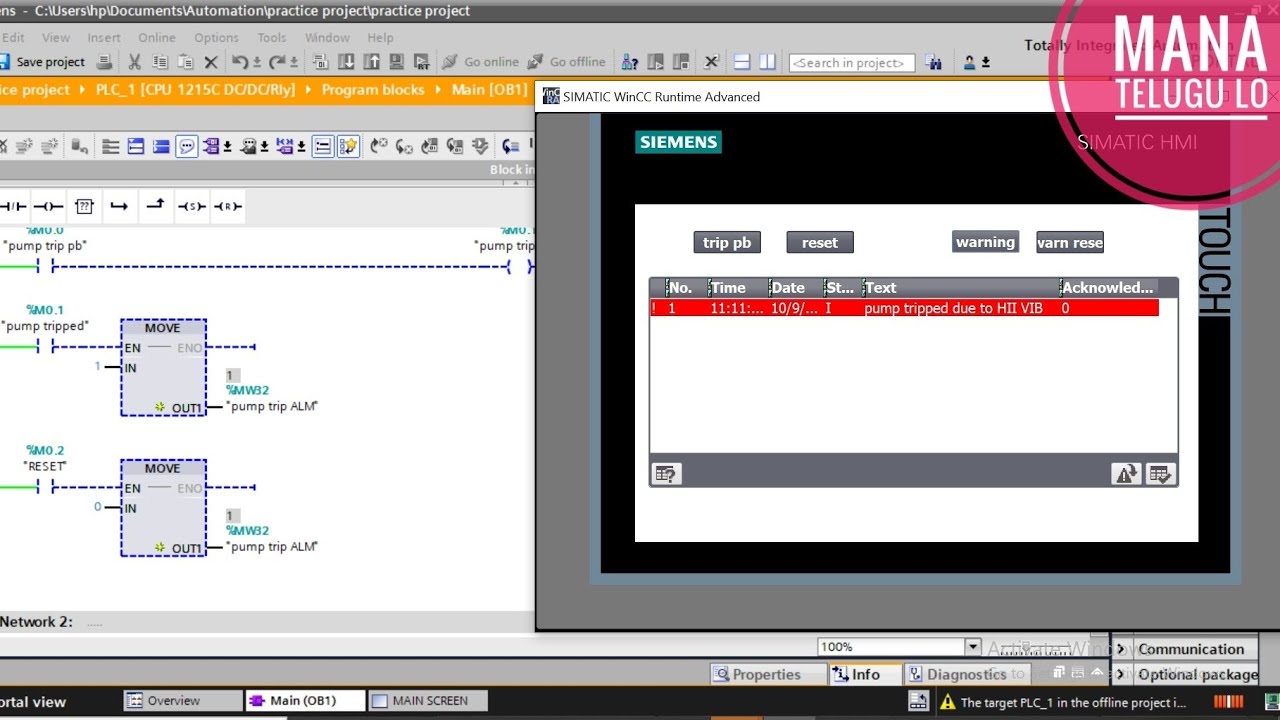Click the Upload from device icon
This screenshot has width=1280, height=720.
click(x=371, y=62)
